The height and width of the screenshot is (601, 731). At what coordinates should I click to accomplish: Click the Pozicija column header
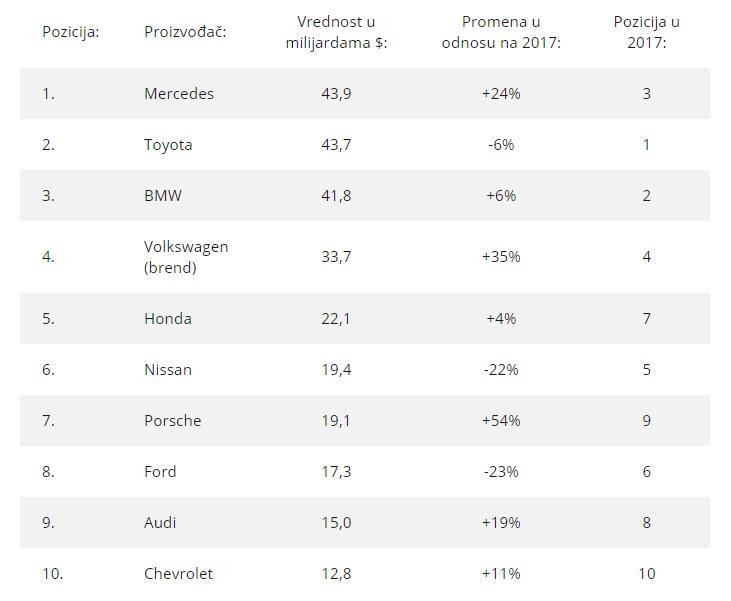coord(70,31)
